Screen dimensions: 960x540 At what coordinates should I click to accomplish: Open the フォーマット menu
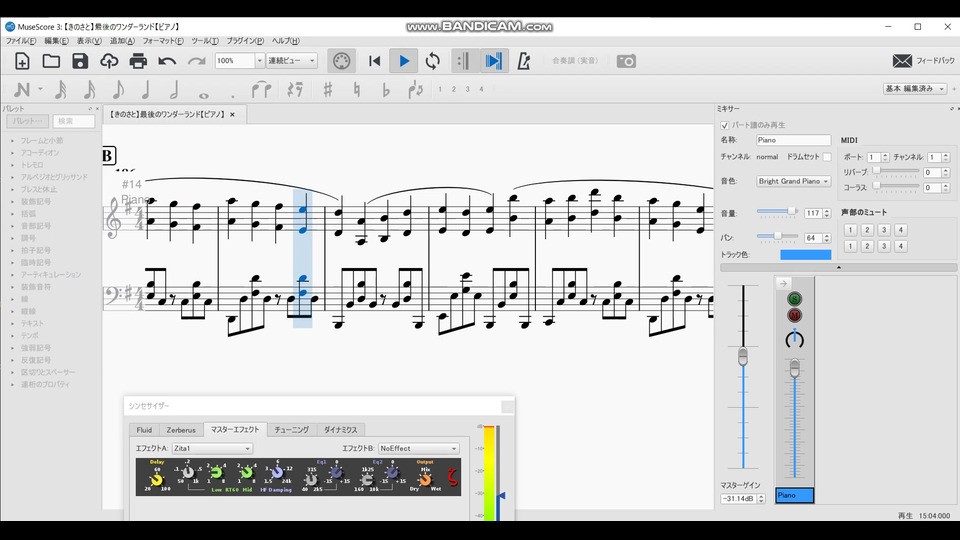point(163,41)
